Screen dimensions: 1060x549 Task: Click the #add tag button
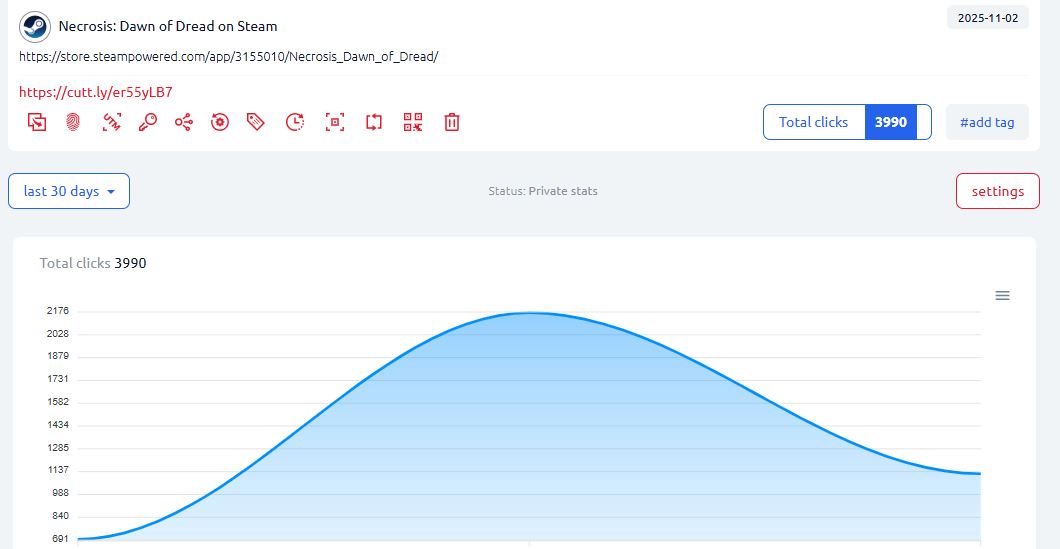(986, 122)
